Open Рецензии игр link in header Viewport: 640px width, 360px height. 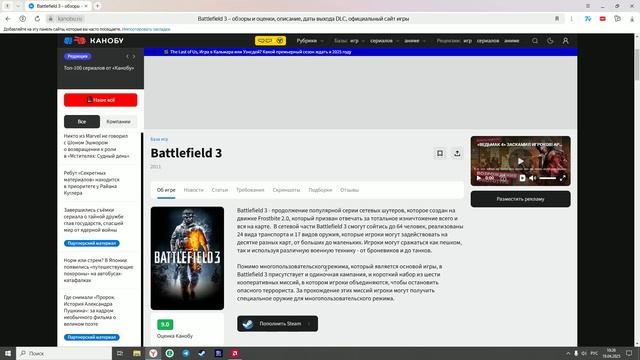pos(467,41)
